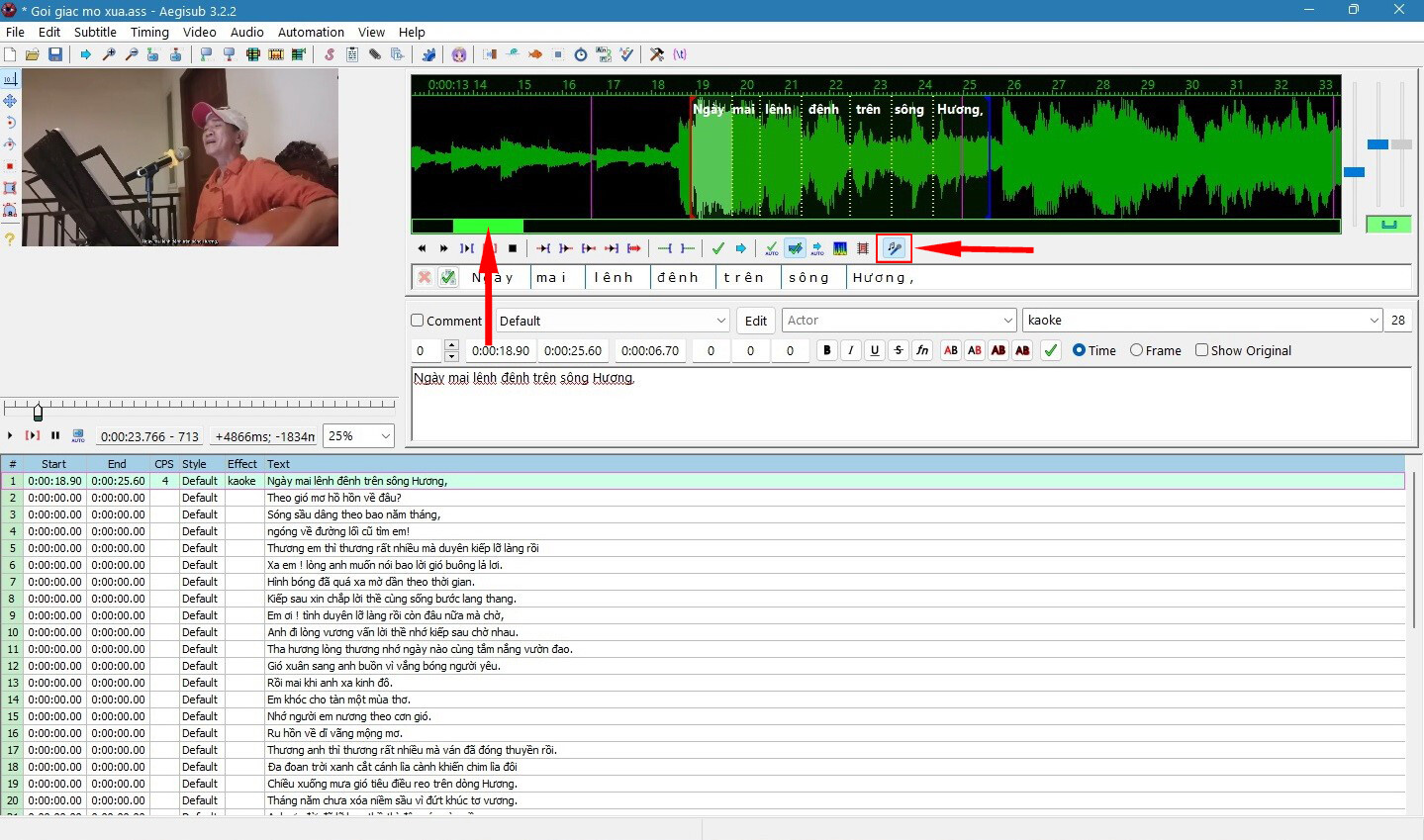
Task: Open the View menu
Action: (371, 32)
